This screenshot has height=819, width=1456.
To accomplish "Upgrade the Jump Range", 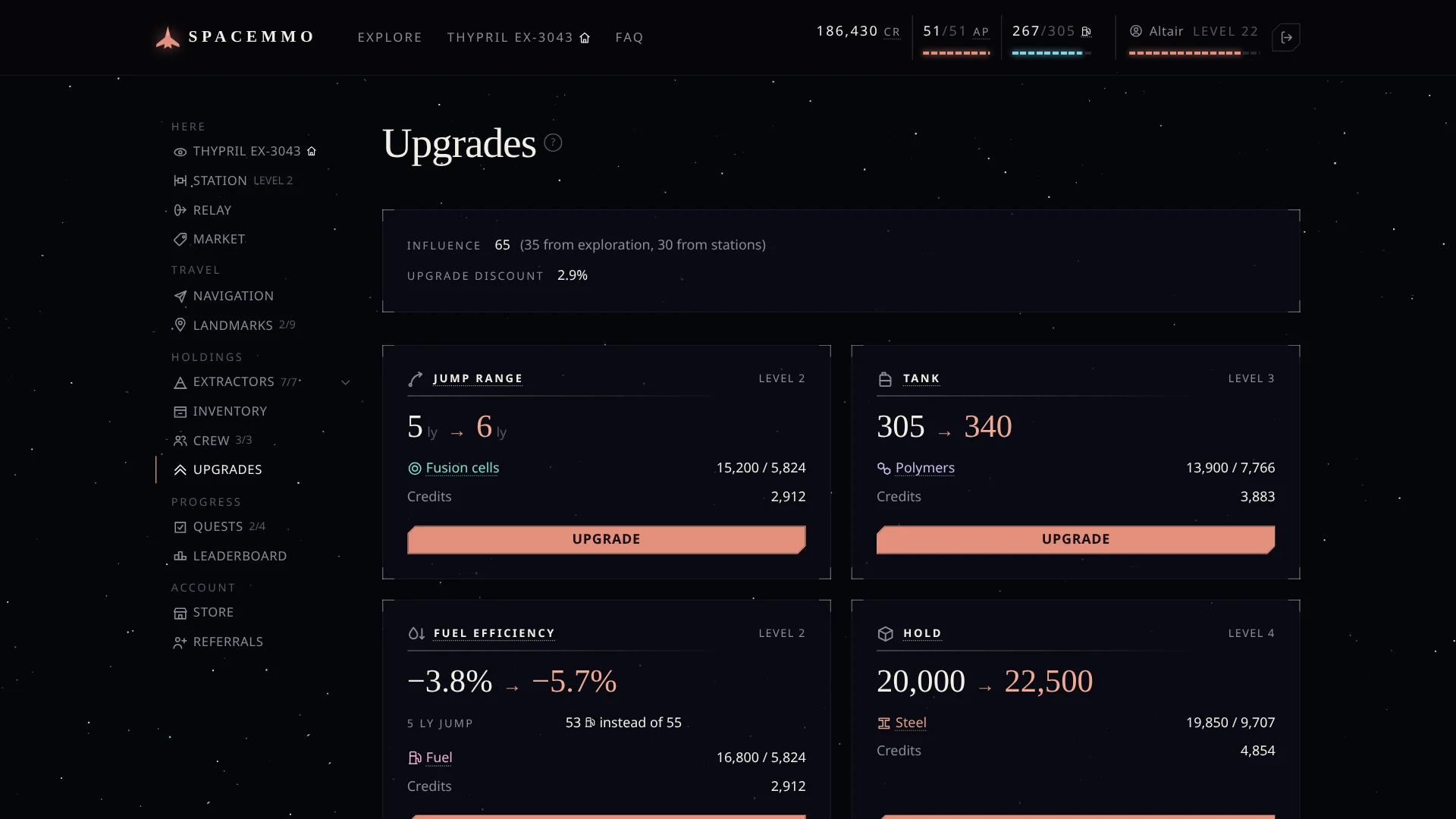I will tap(607, 539).
